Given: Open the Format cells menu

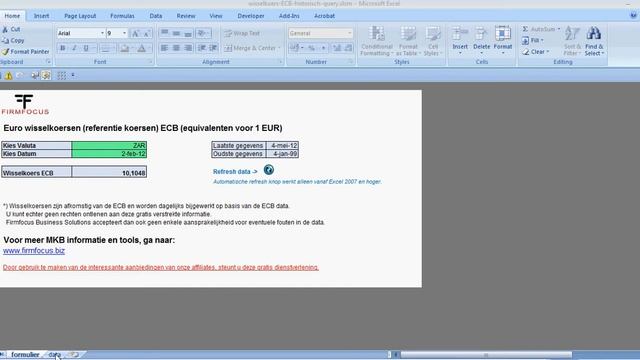Looking at the screenshot, I should (x=503, y=41).
